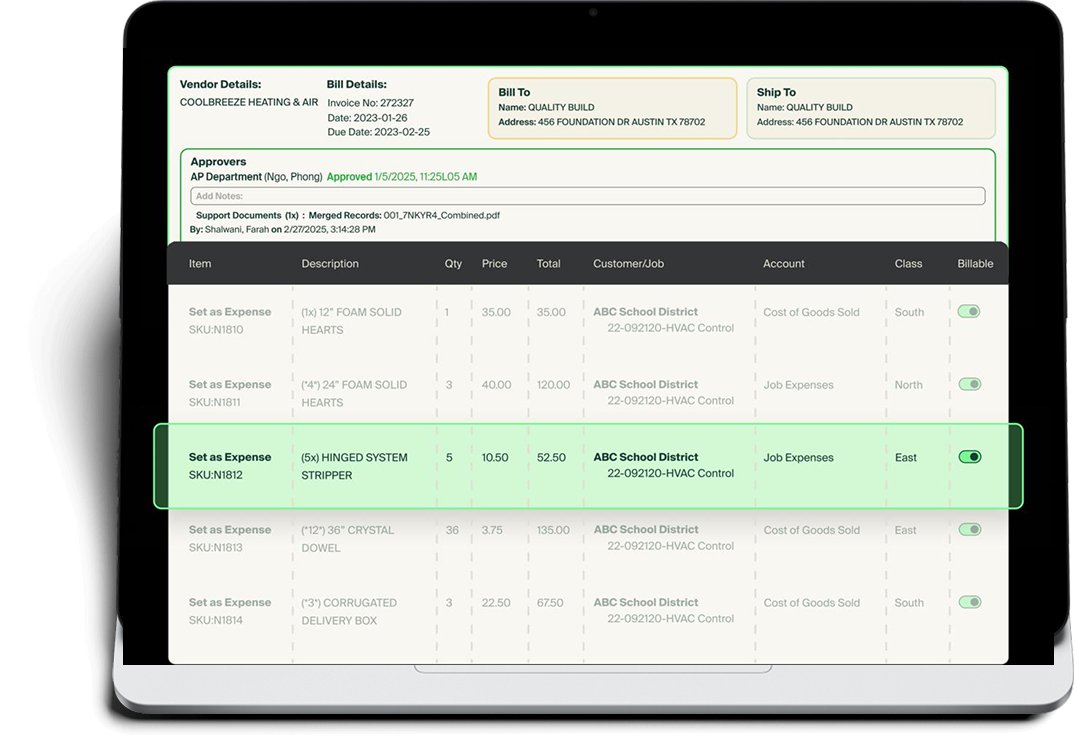Click the Add Notes input field
The width and height of the screenshot is (1075, 739).
pyautogui.click(x=588, y=196)
